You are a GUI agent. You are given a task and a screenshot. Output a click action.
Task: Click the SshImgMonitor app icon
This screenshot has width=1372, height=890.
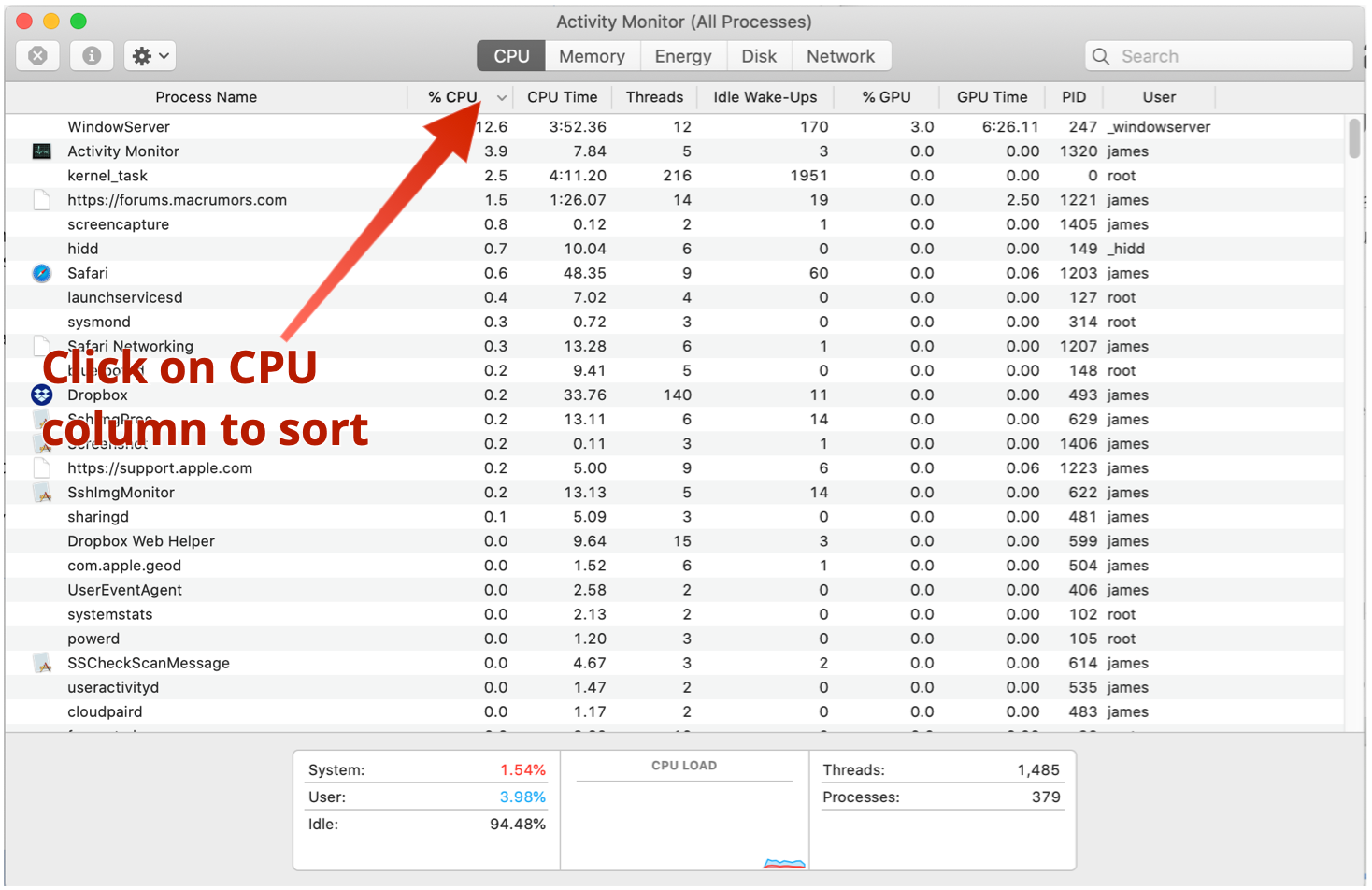tap(43, 493)
